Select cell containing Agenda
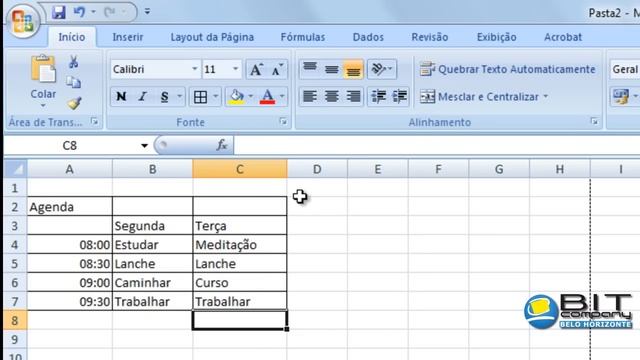This screenshot has height=360, width=640. (69, 207)
